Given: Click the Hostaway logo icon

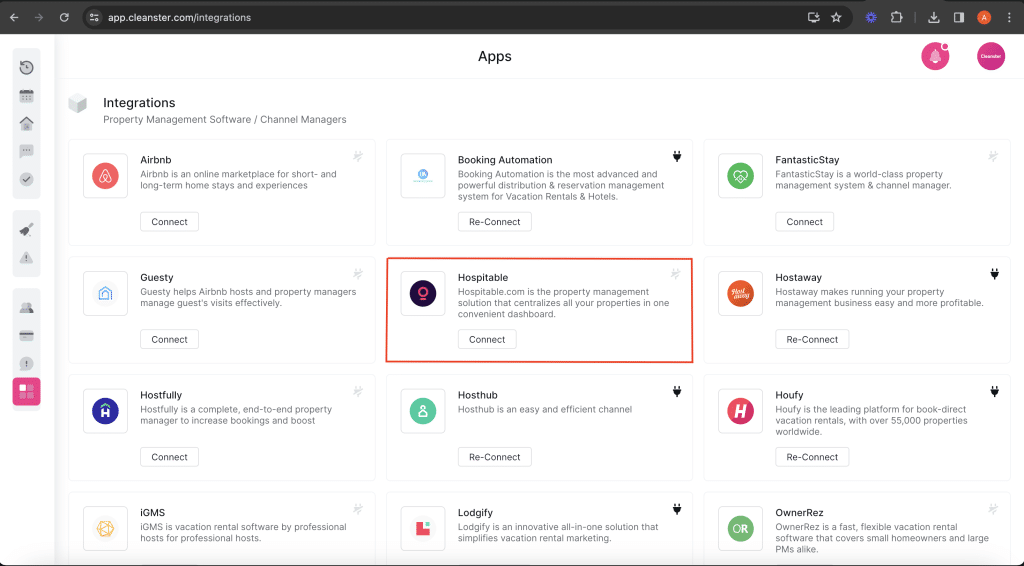Looking at the screenshot, I should 740,293.
